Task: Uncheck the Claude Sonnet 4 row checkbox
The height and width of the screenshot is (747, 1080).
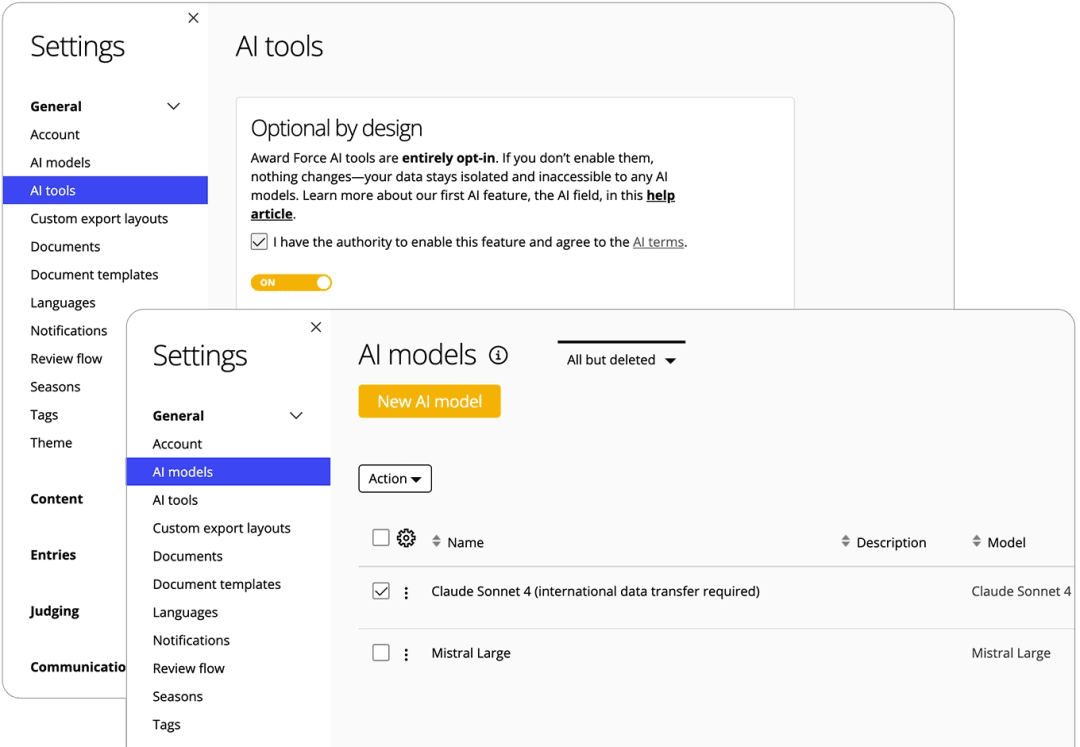Action: (381, 591)
